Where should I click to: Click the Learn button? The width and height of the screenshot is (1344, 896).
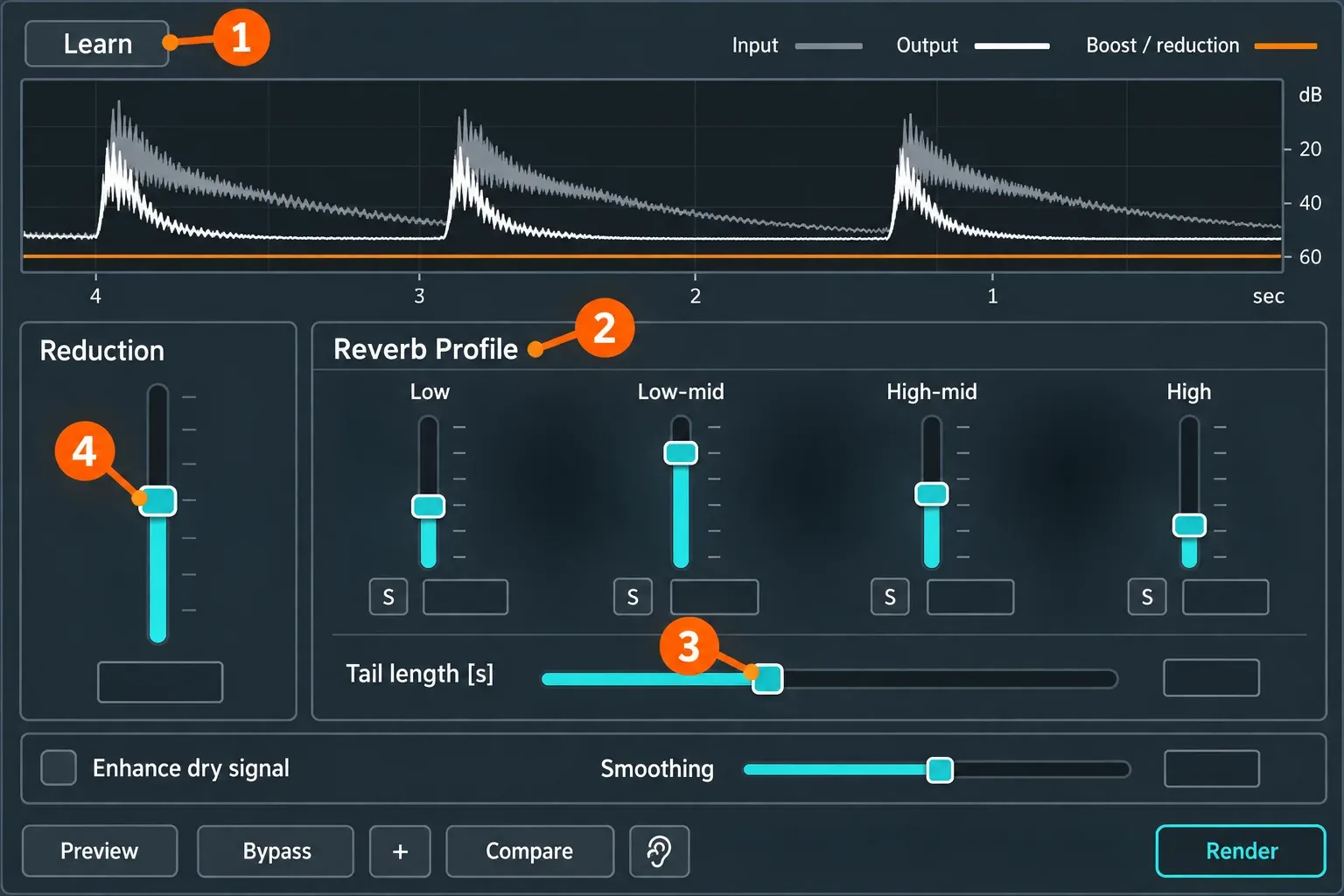click(97, 44)
